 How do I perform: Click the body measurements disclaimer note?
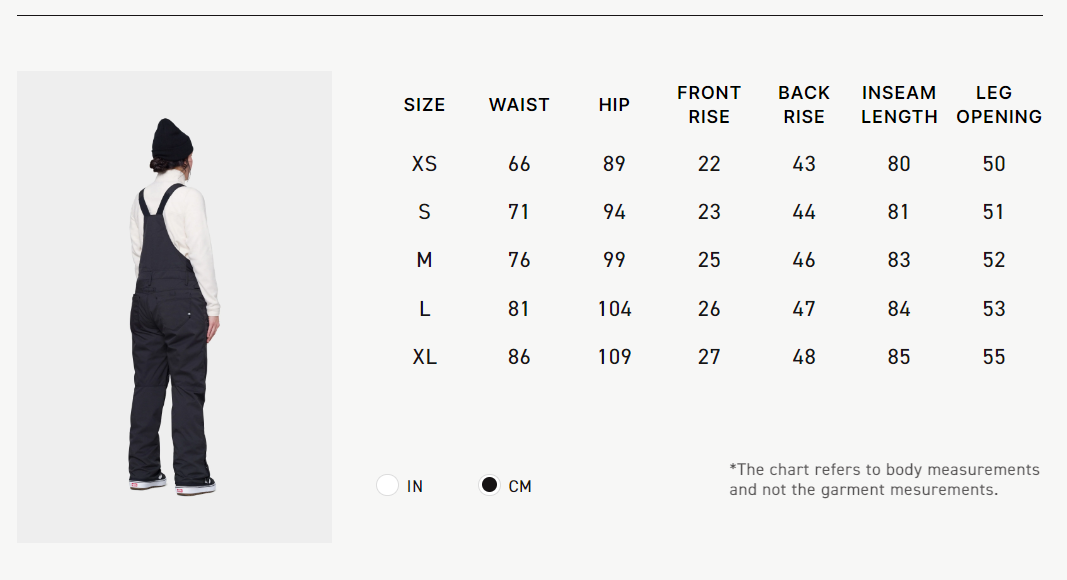[x=884, y=480]
